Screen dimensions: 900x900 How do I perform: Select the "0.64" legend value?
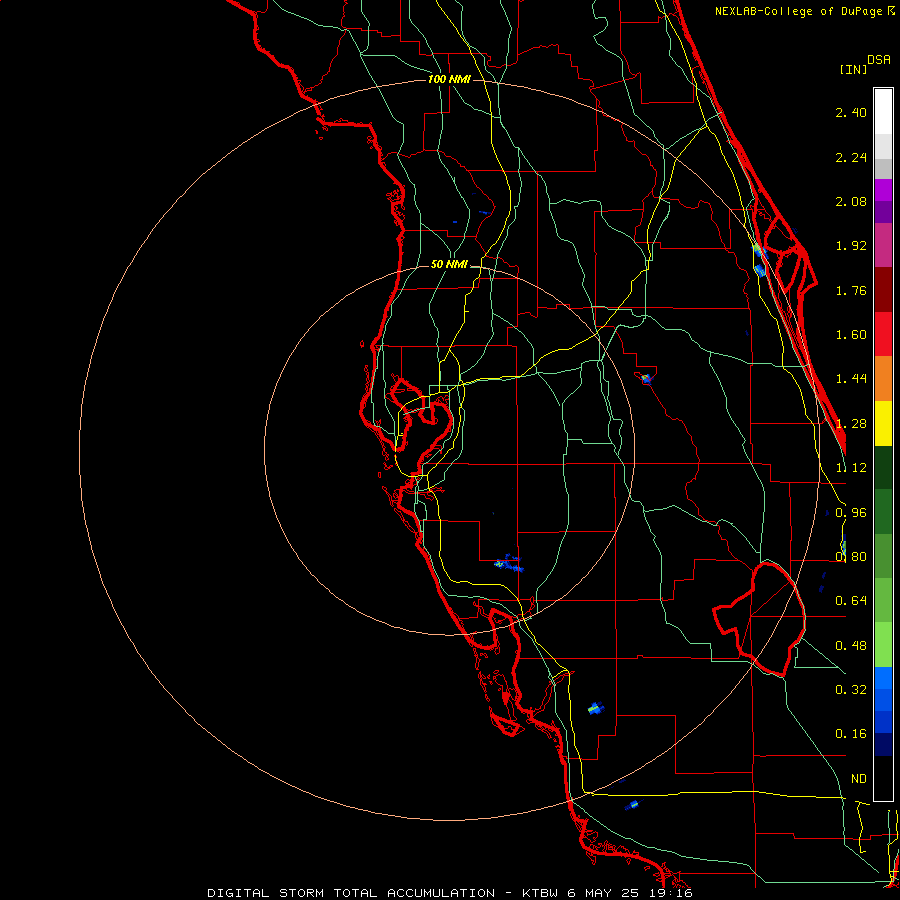[x=851, y=601]
